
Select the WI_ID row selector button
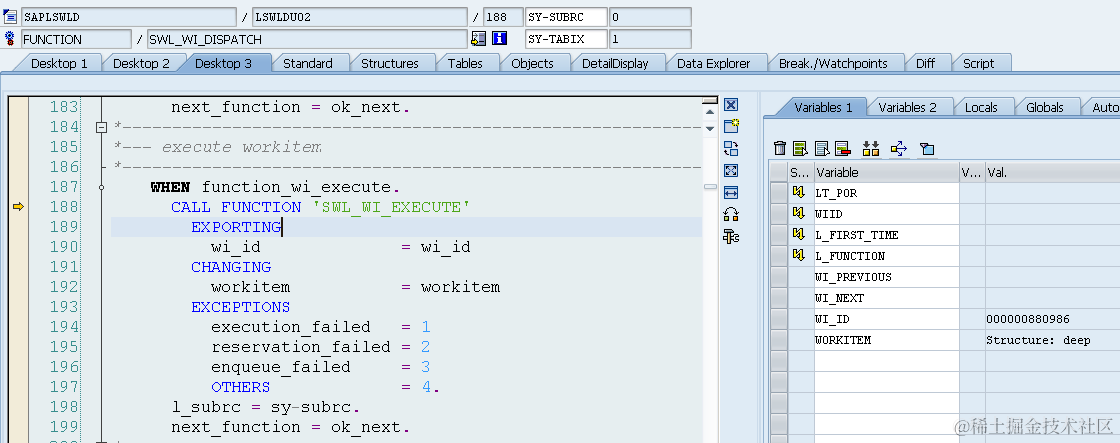tap(778, 319)
